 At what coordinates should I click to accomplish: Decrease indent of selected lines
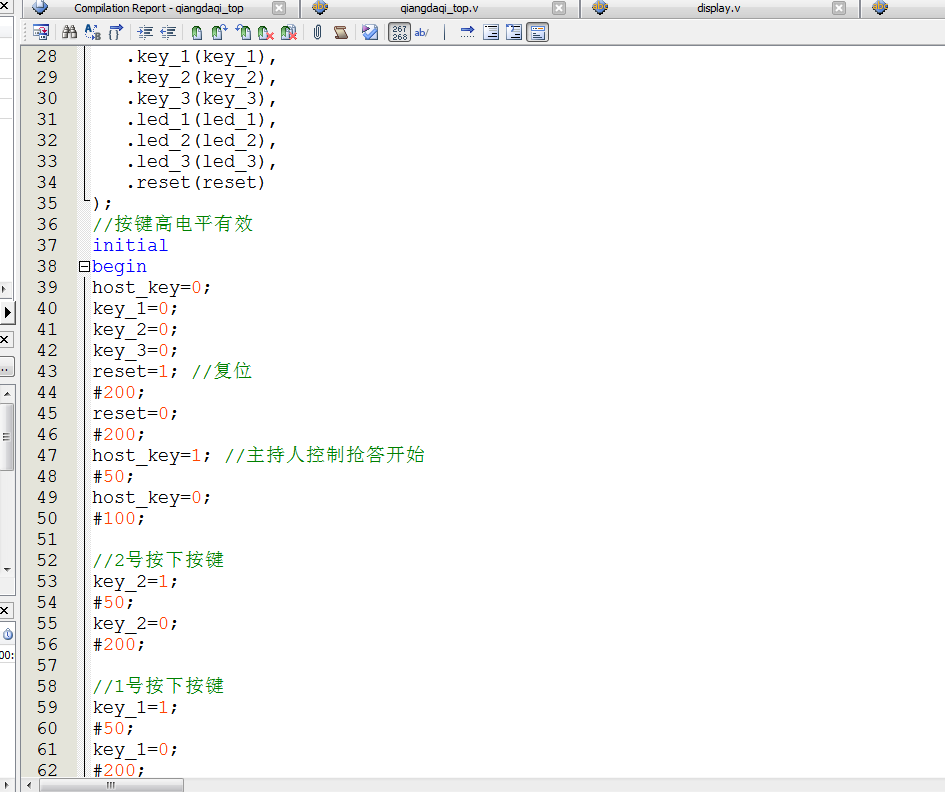coord(168,32)
